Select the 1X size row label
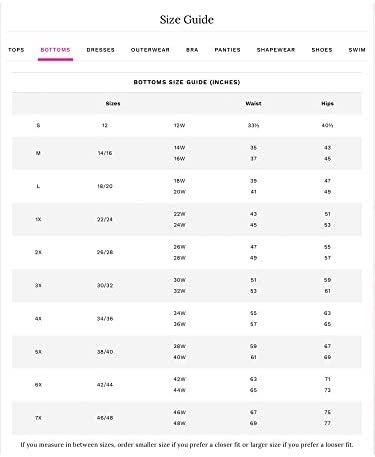Image resolution: width=375 pixels, height=457 pixels. click(38, 219)
